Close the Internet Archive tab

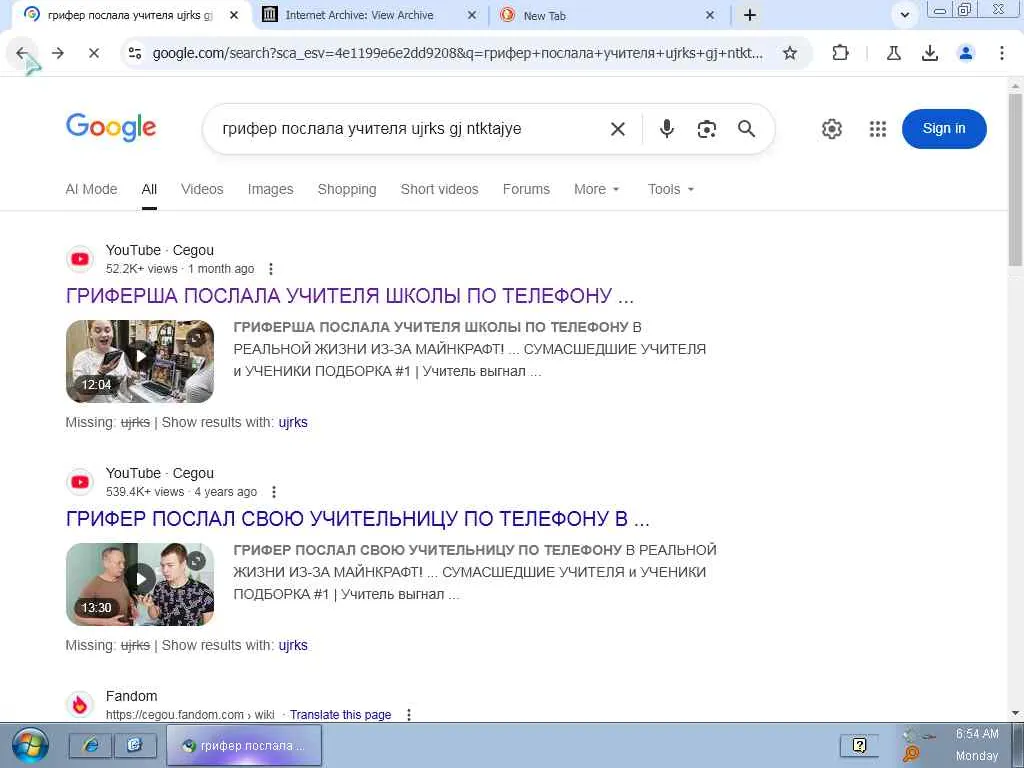(x=472, y=15)
